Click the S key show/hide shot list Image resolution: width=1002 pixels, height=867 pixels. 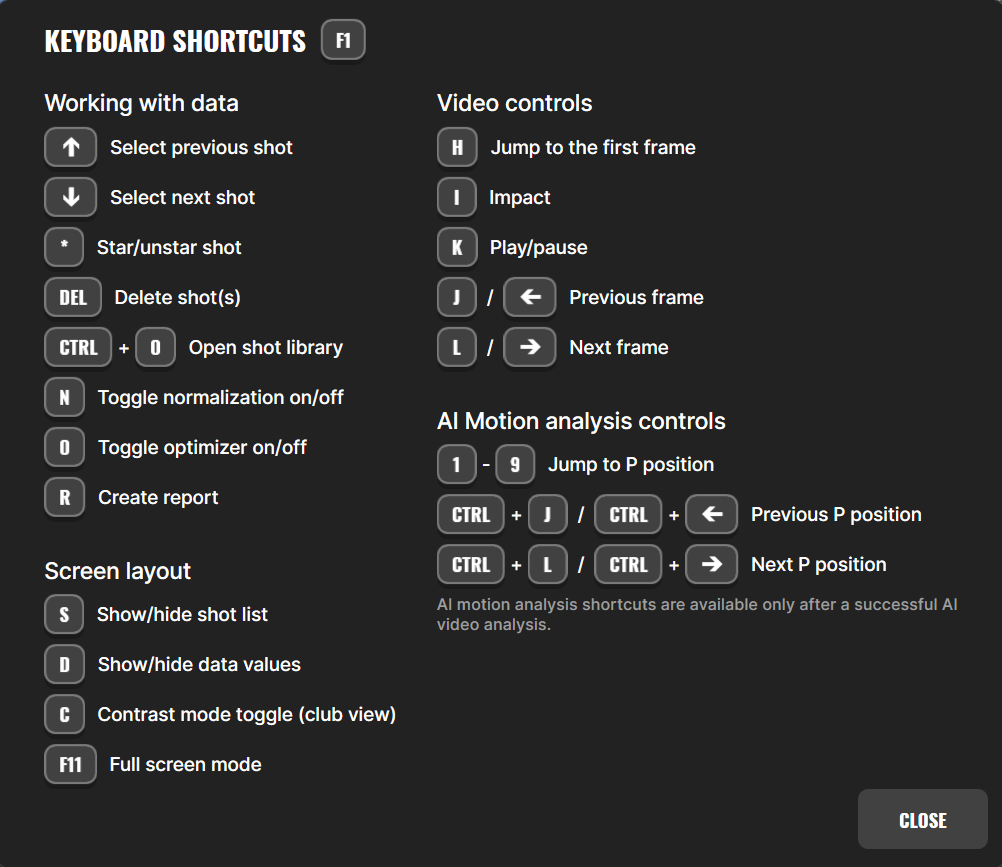[x=64, y=614]
